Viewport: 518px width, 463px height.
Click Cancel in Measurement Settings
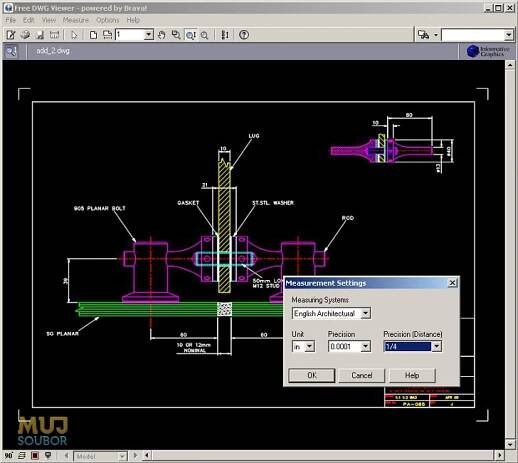coord(362,375)
